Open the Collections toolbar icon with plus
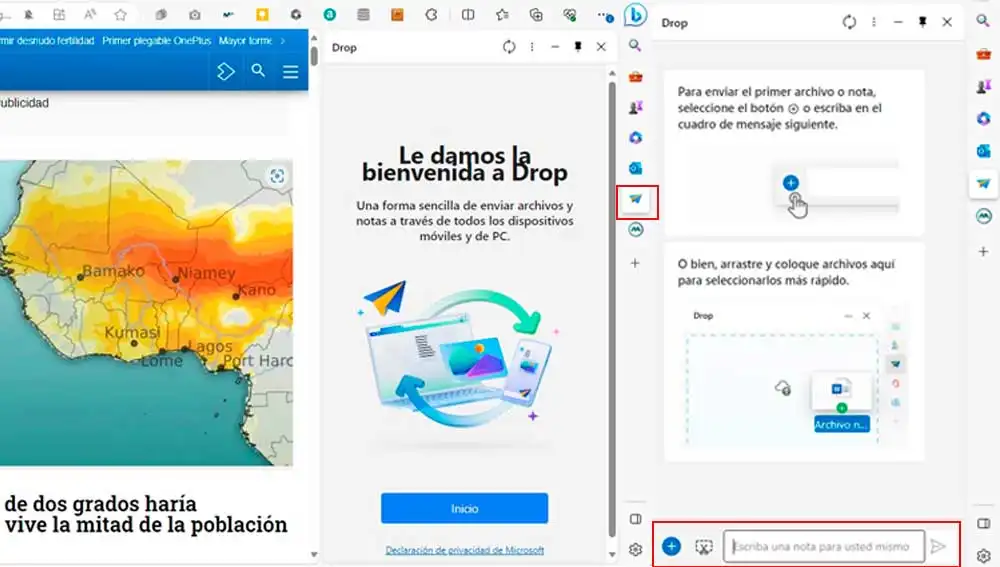 coord(536,15)
